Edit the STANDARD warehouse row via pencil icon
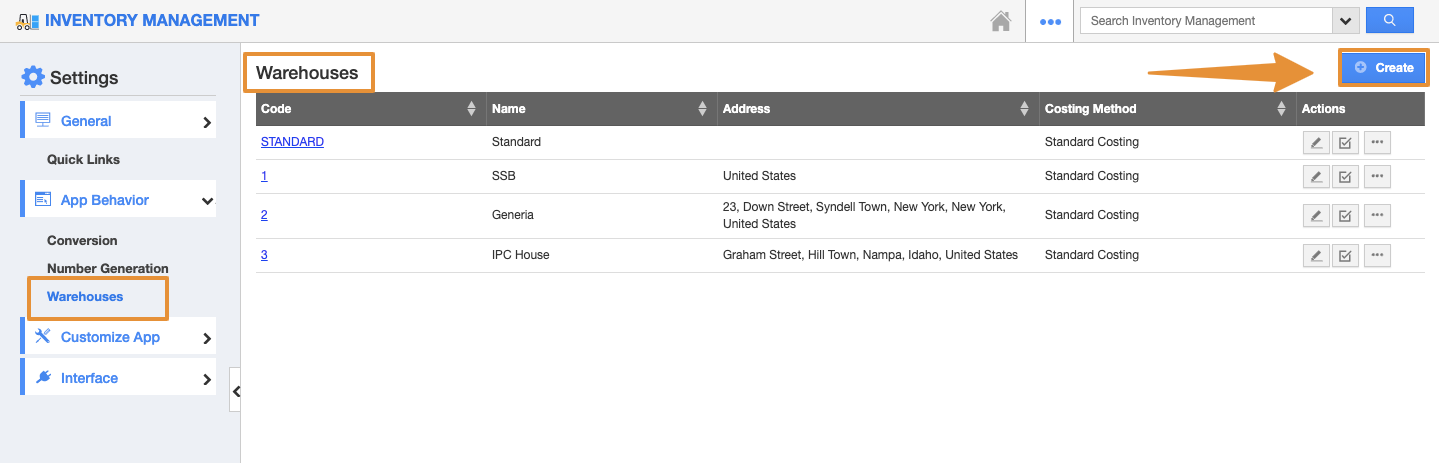This screenshot has height=463, width=1439. (x=1316, y=143)
